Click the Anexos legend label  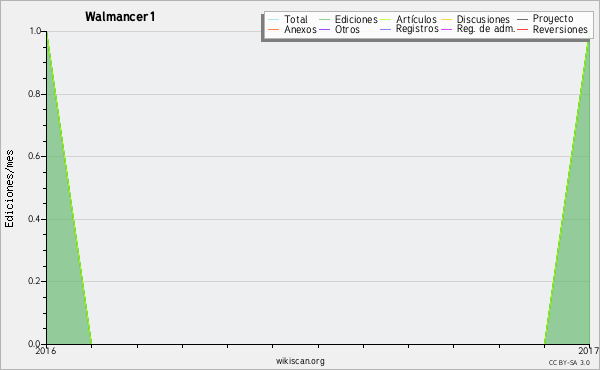point(300,29)
